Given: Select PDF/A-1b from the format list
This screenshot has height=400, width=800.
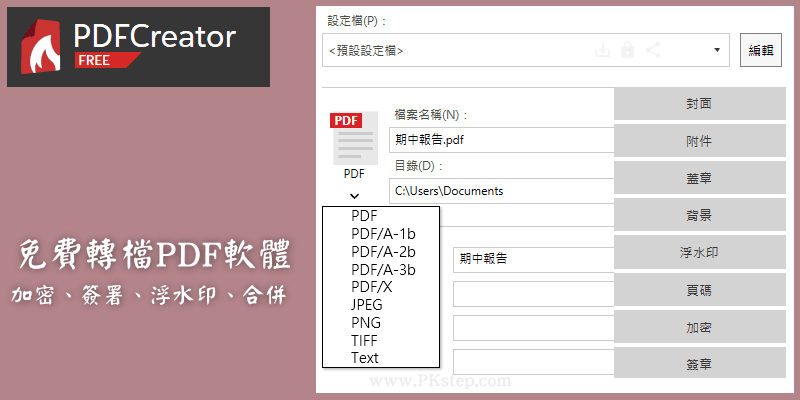Looking at the screenshot, I should (x=383, y=234).
